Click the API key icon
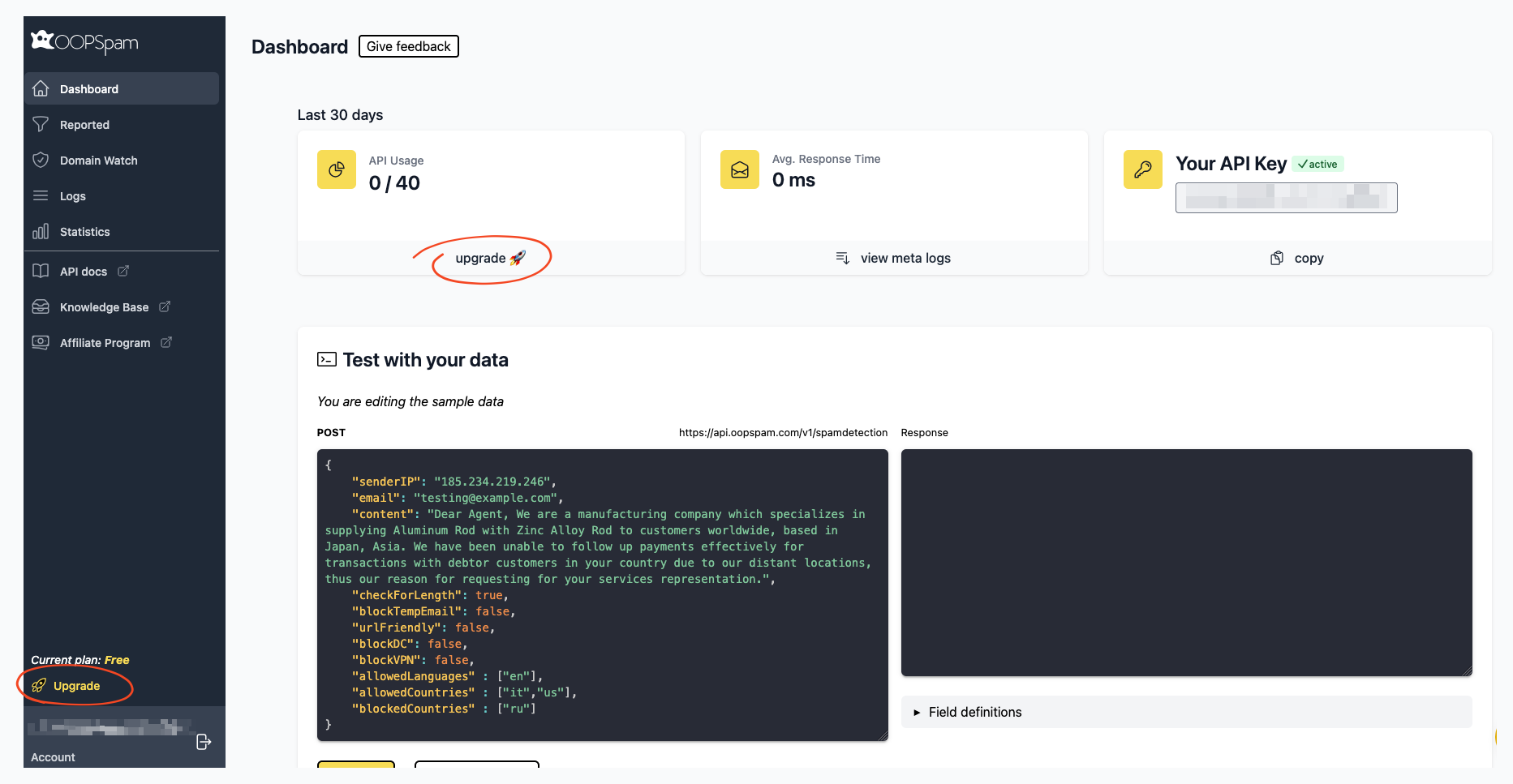 [x=1143, y=169]
